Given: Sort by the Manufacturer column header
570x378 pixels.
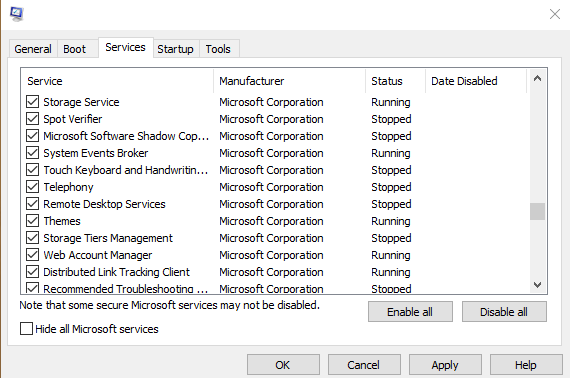Looking at the screenshot, I should click(290, 81).
